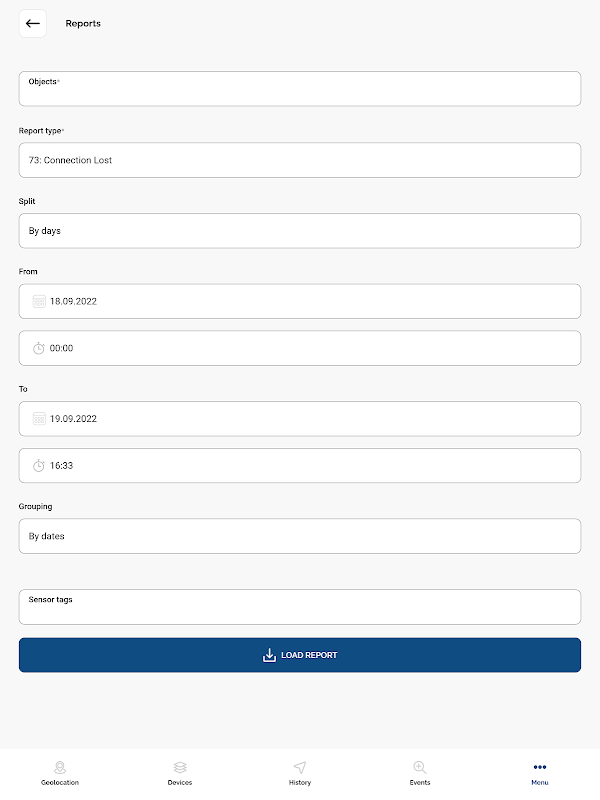
Task: Open the Menu three-dots icon
Action: point(540,767)
